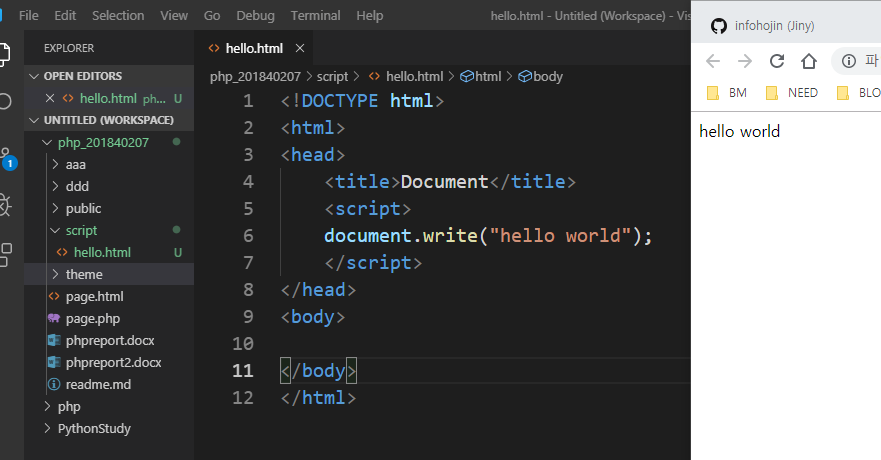Click html file icon in breadcrumb
The image size is (881, 460).
click(x=374, y=76)
